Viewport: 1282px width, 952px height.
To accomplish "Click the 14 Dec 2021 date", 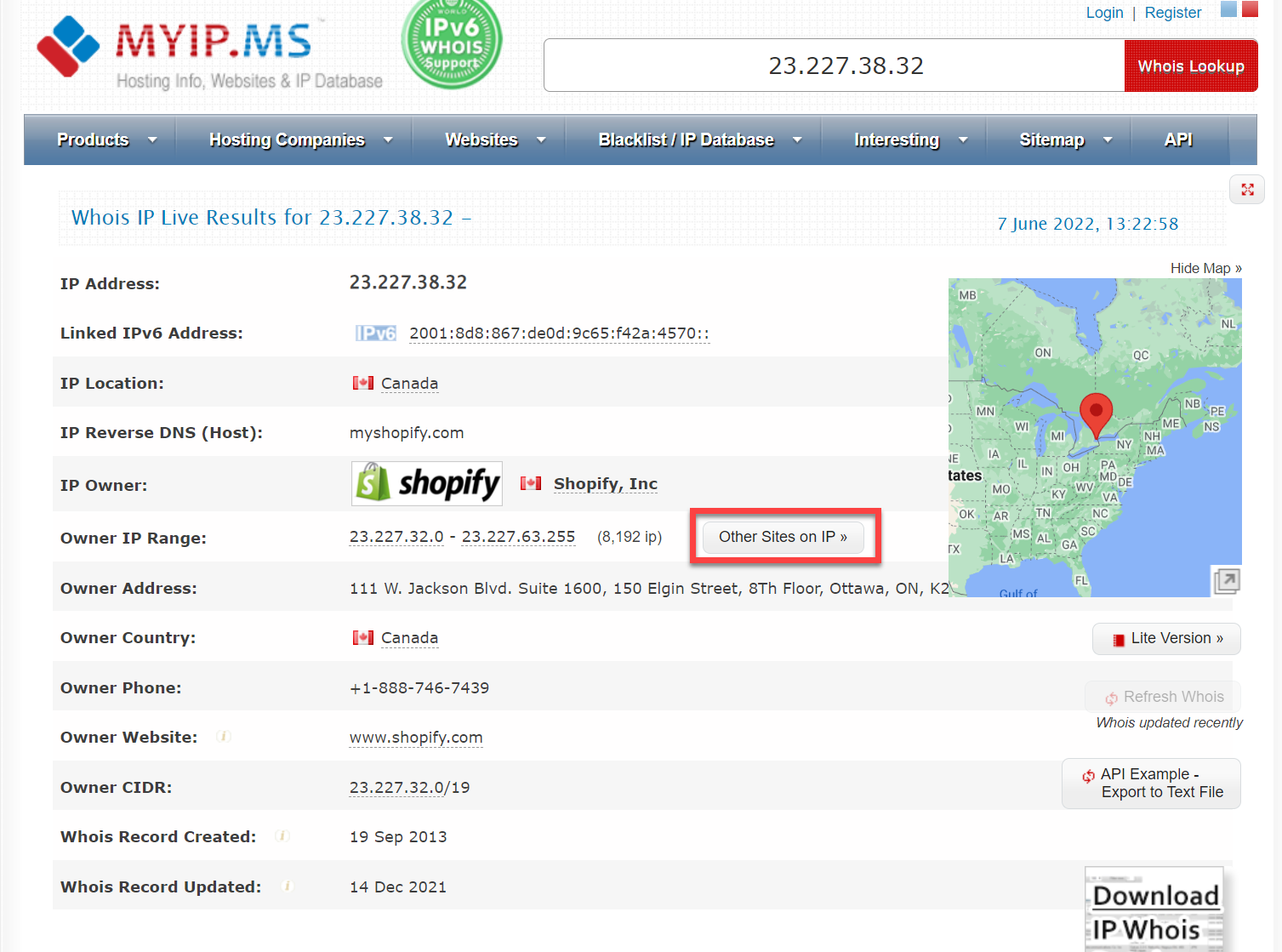I will [398, 887].
